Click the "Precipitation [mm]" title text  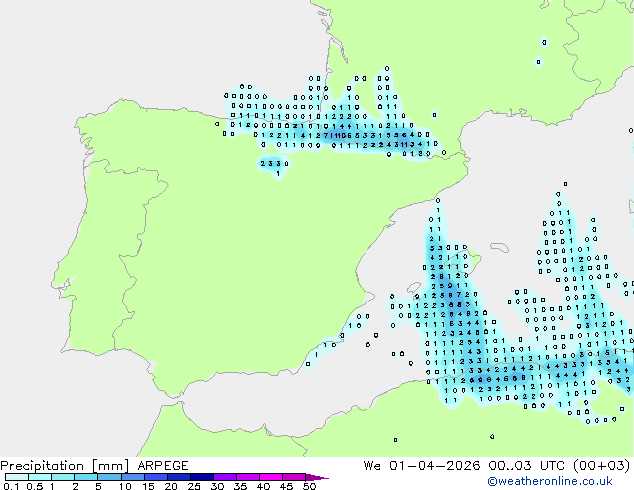(65, 466)
